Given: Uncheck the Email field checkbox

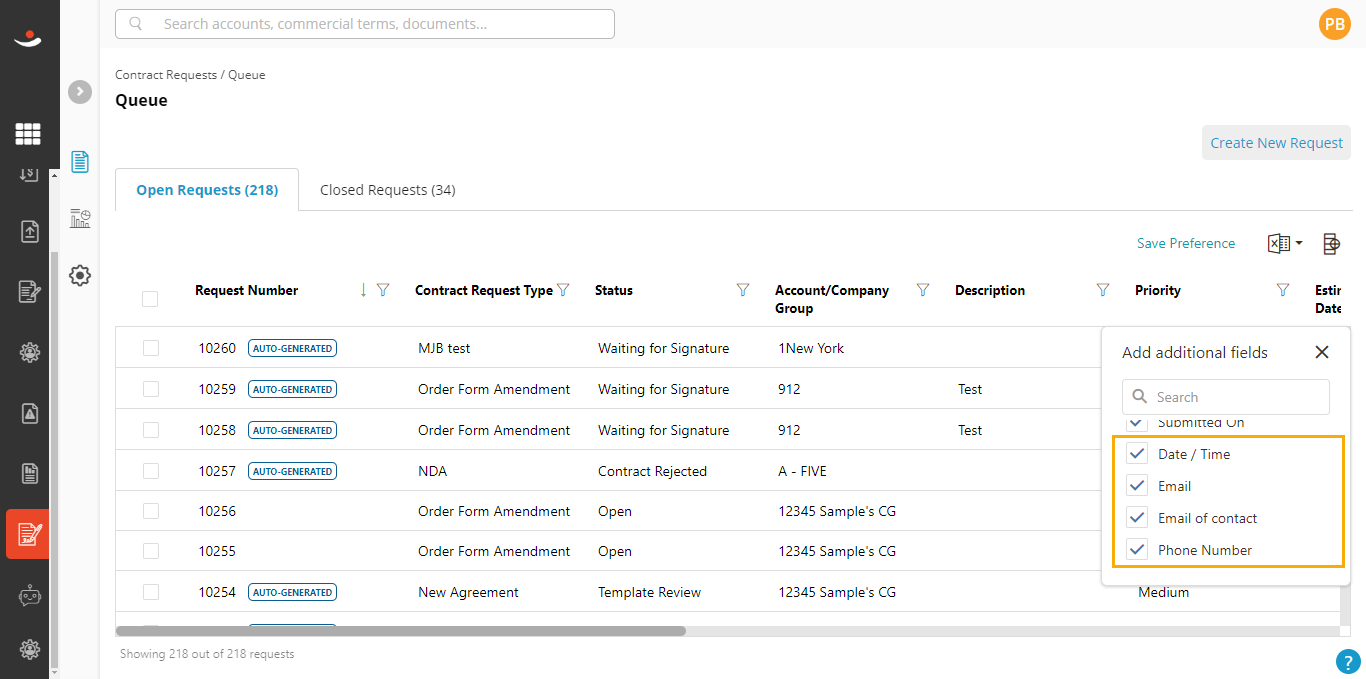Looking at the screenshot, I should tap(1137, 486).
